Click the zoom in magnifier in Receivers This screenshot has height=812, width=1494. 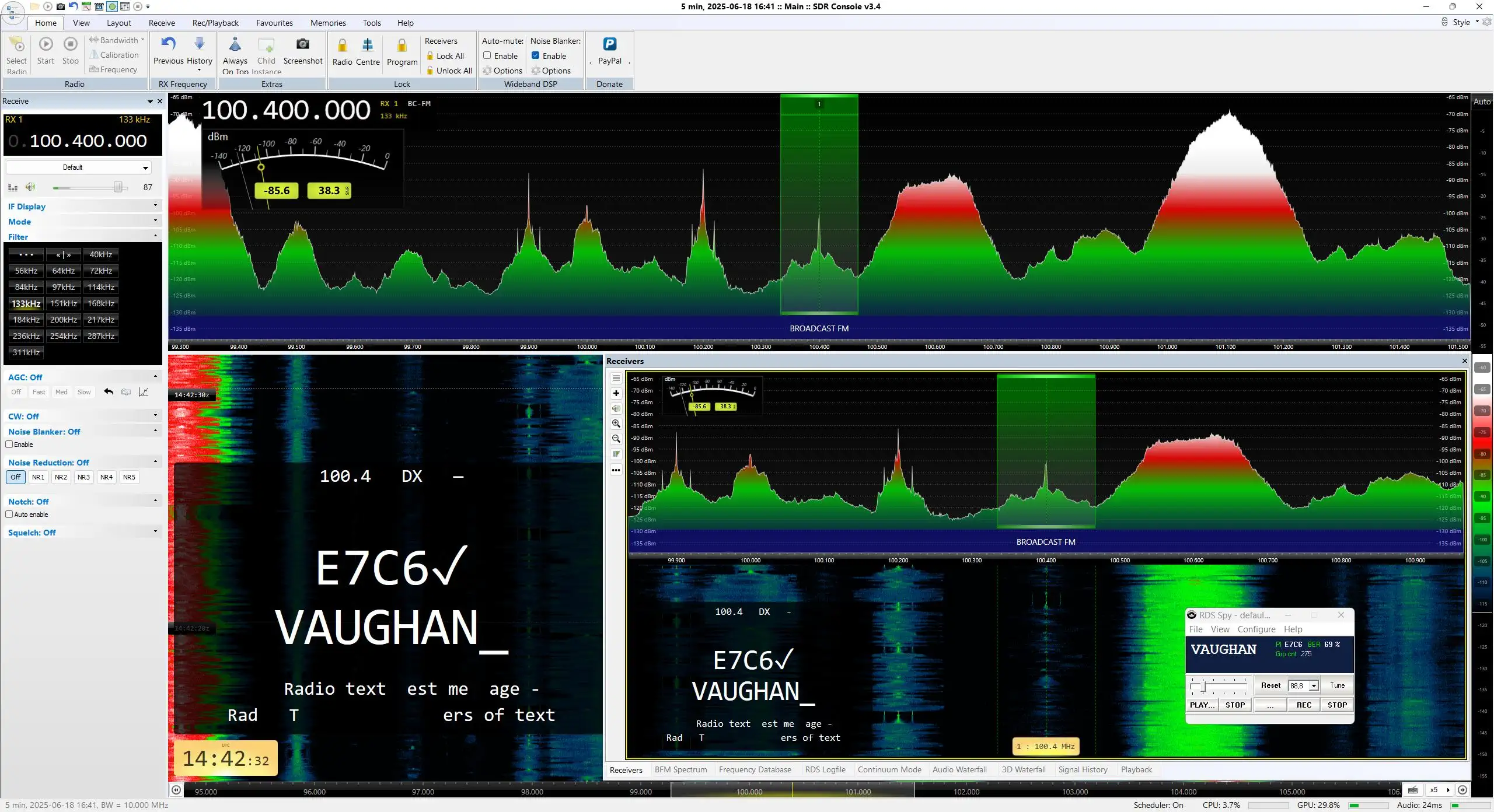tap(616, 423)
